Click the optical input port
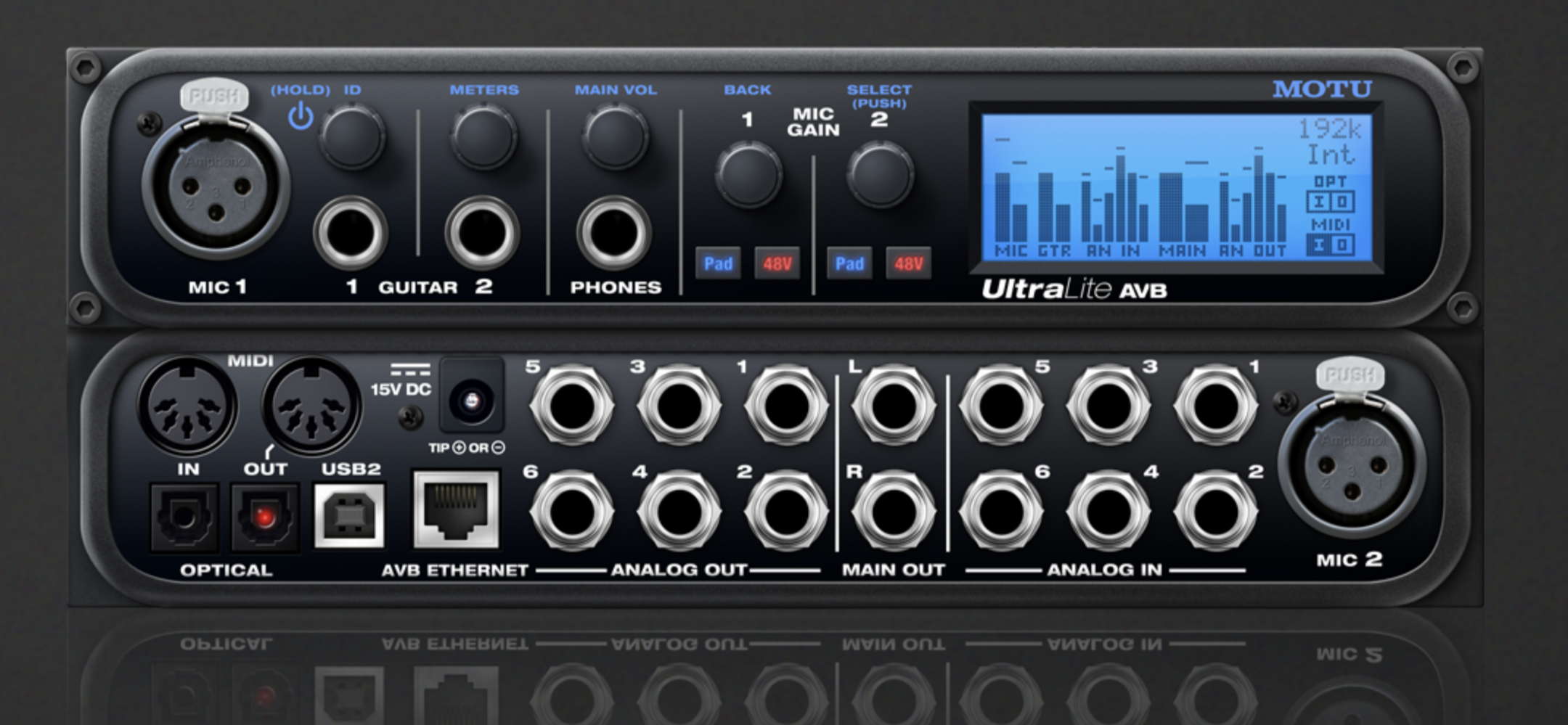 (x=184, y=518)
